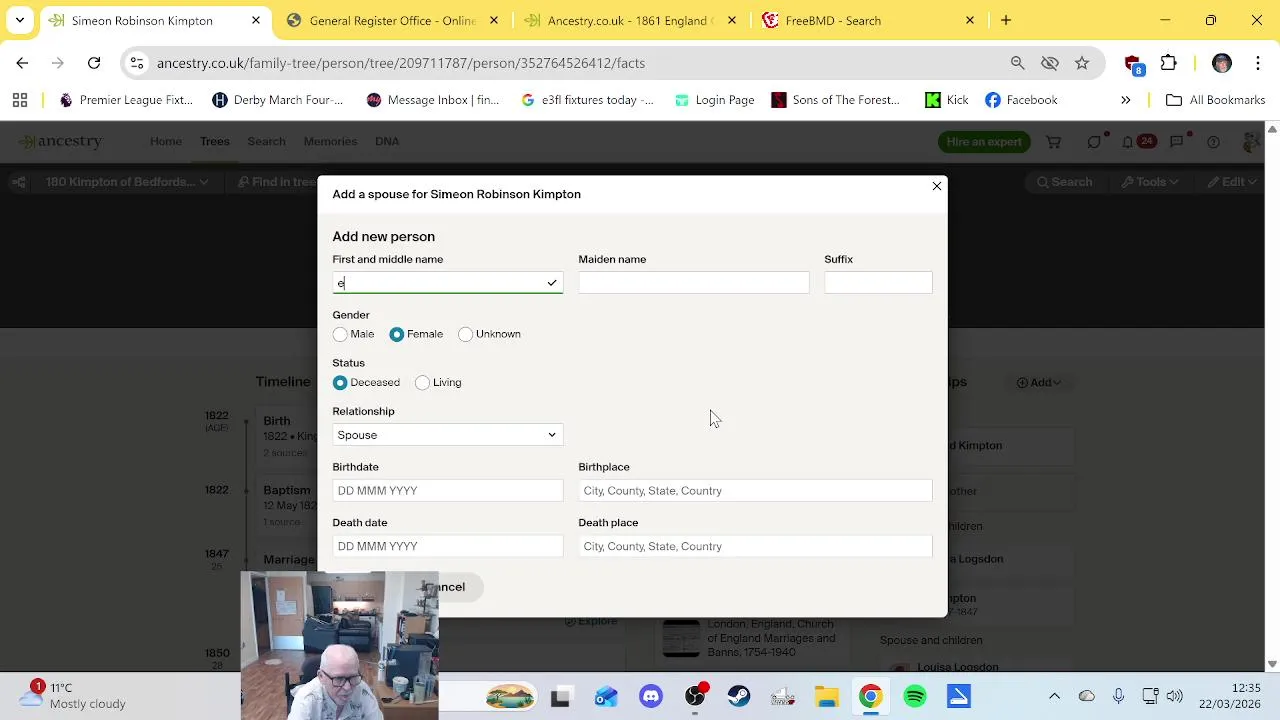Click the Suffix field
Screen dimensions: 1280x720
click(878, 283)
